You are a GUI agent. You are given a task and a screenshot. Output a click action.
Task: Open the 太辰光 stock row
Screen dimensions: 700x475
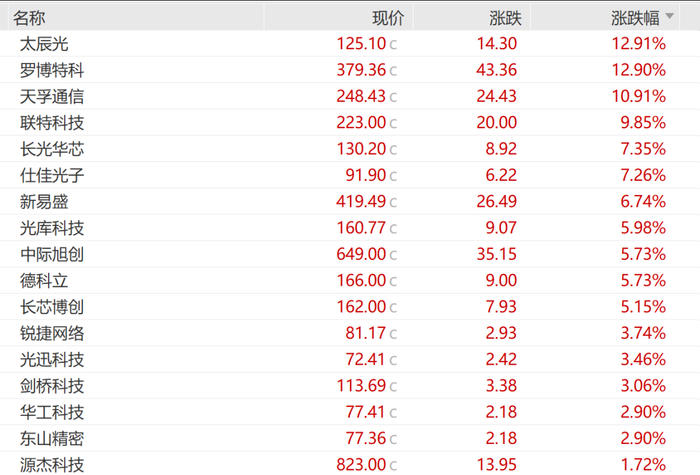coord(45,45)
